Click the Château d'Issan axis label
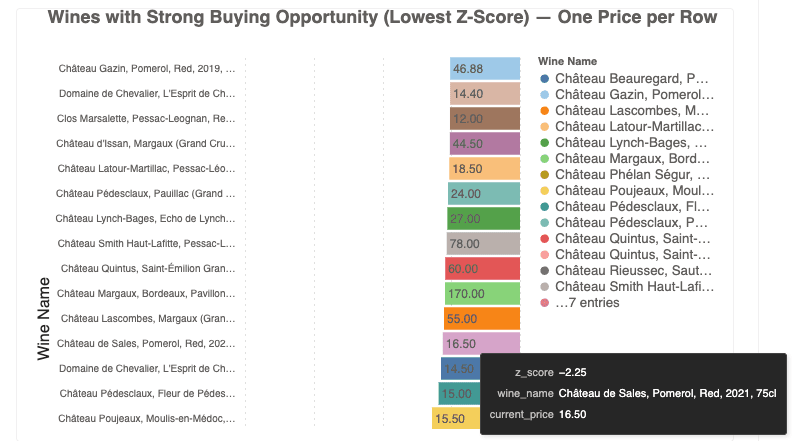This screenshot has height=441, width=798. pyautogui.click(x=146, y=144)
